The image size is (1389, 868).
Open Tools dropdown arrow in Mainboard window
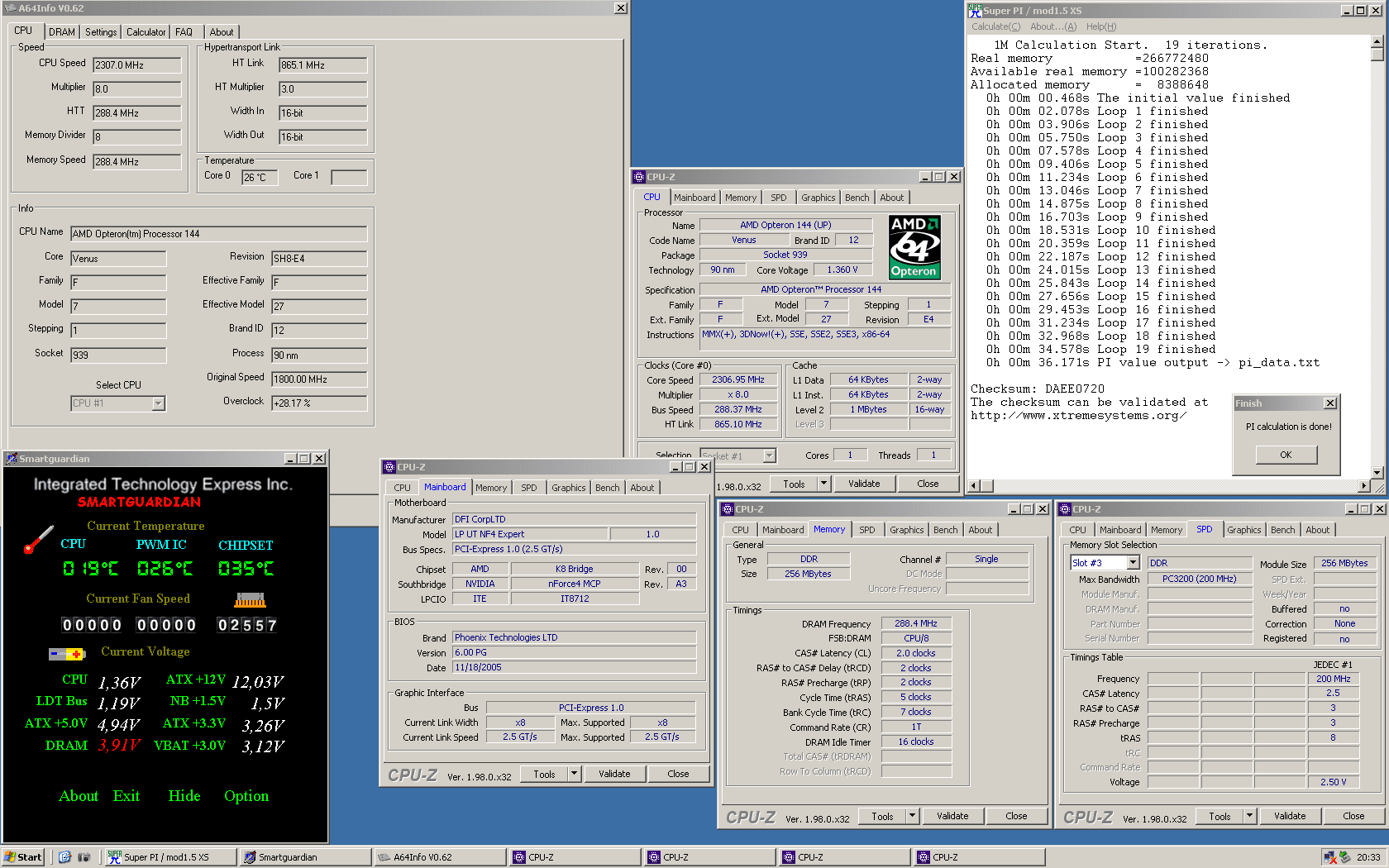(x=574, y=774)
